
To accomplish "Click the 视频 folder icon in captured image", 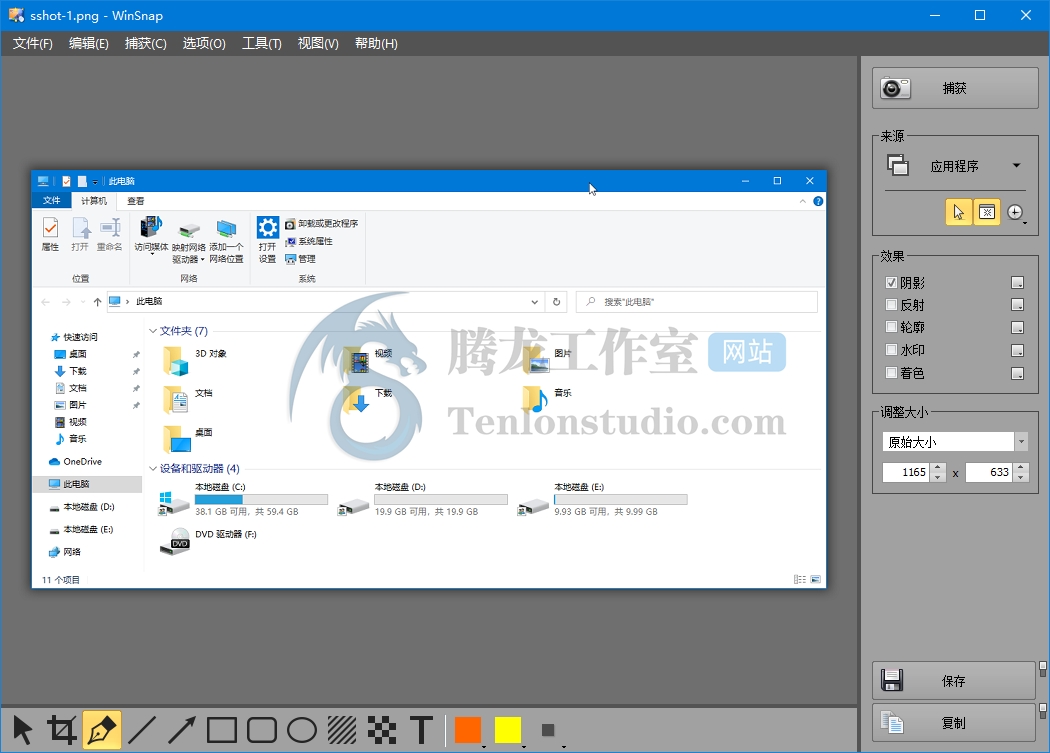I will tap(357, 361).
